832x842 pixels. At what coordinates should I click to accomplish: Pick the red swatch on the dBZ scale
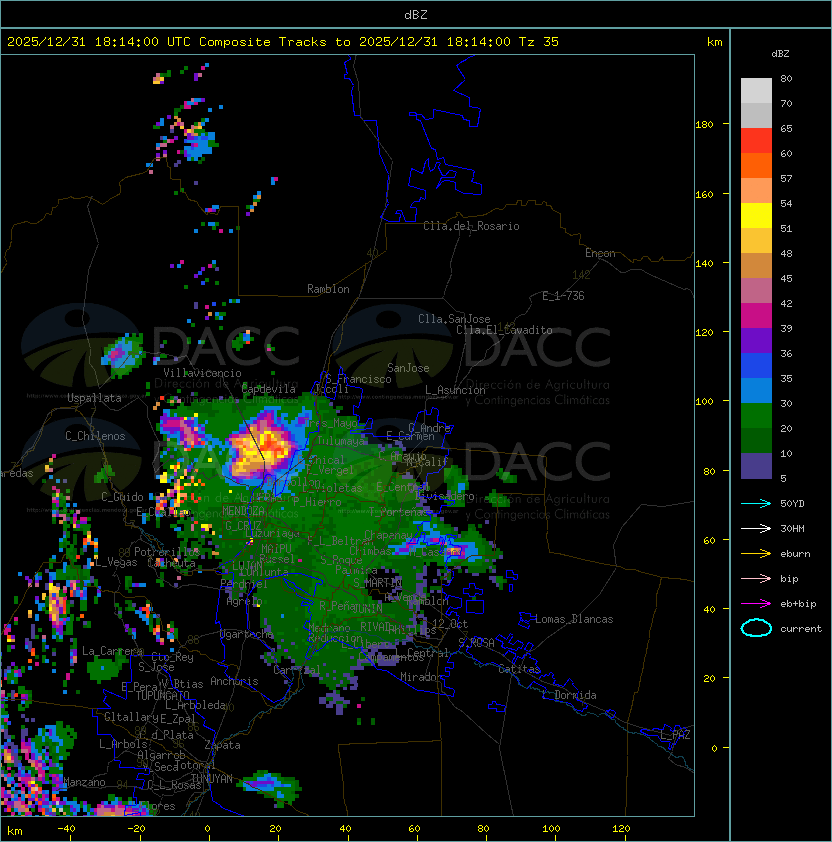(756, 141)
